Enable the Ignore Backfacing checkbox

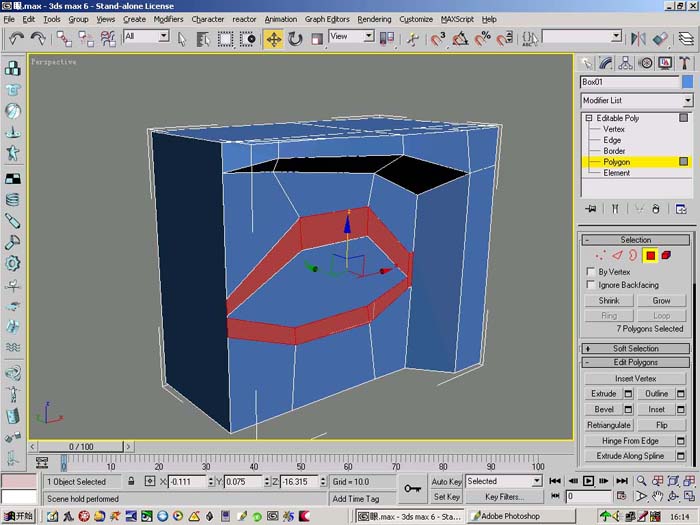pyautogui.click(x=591, y=284)
